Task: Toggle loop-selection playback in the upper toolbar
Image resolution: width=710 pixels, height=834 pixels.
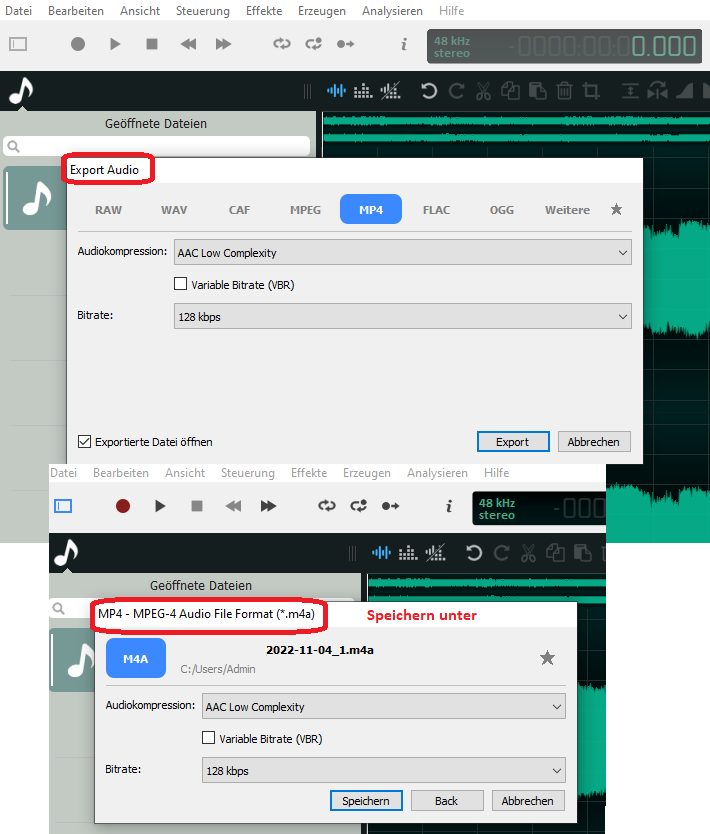Action: coord(314,44)
